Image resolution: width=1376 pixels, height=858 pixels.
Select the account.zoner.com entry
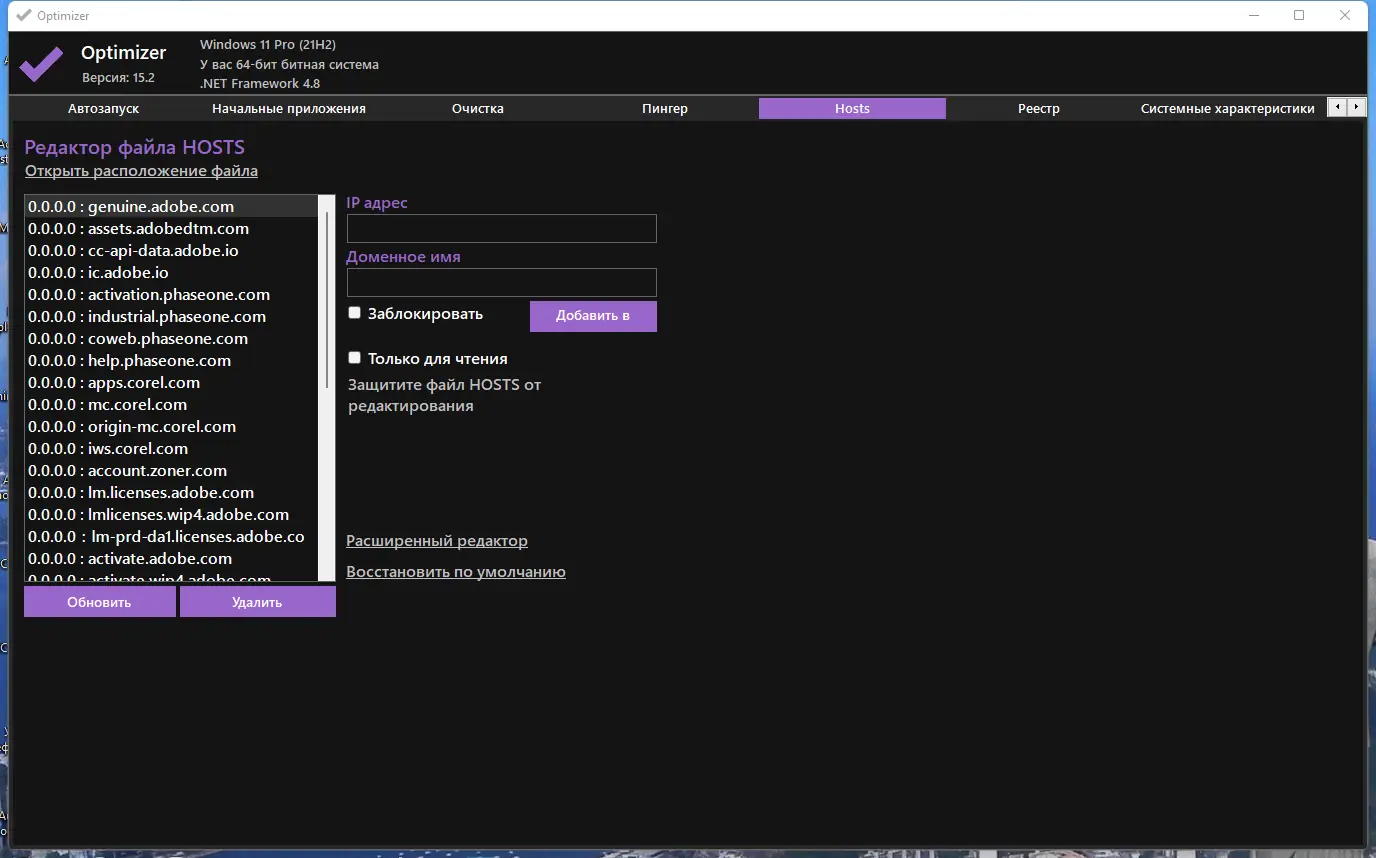coord(171,470)
